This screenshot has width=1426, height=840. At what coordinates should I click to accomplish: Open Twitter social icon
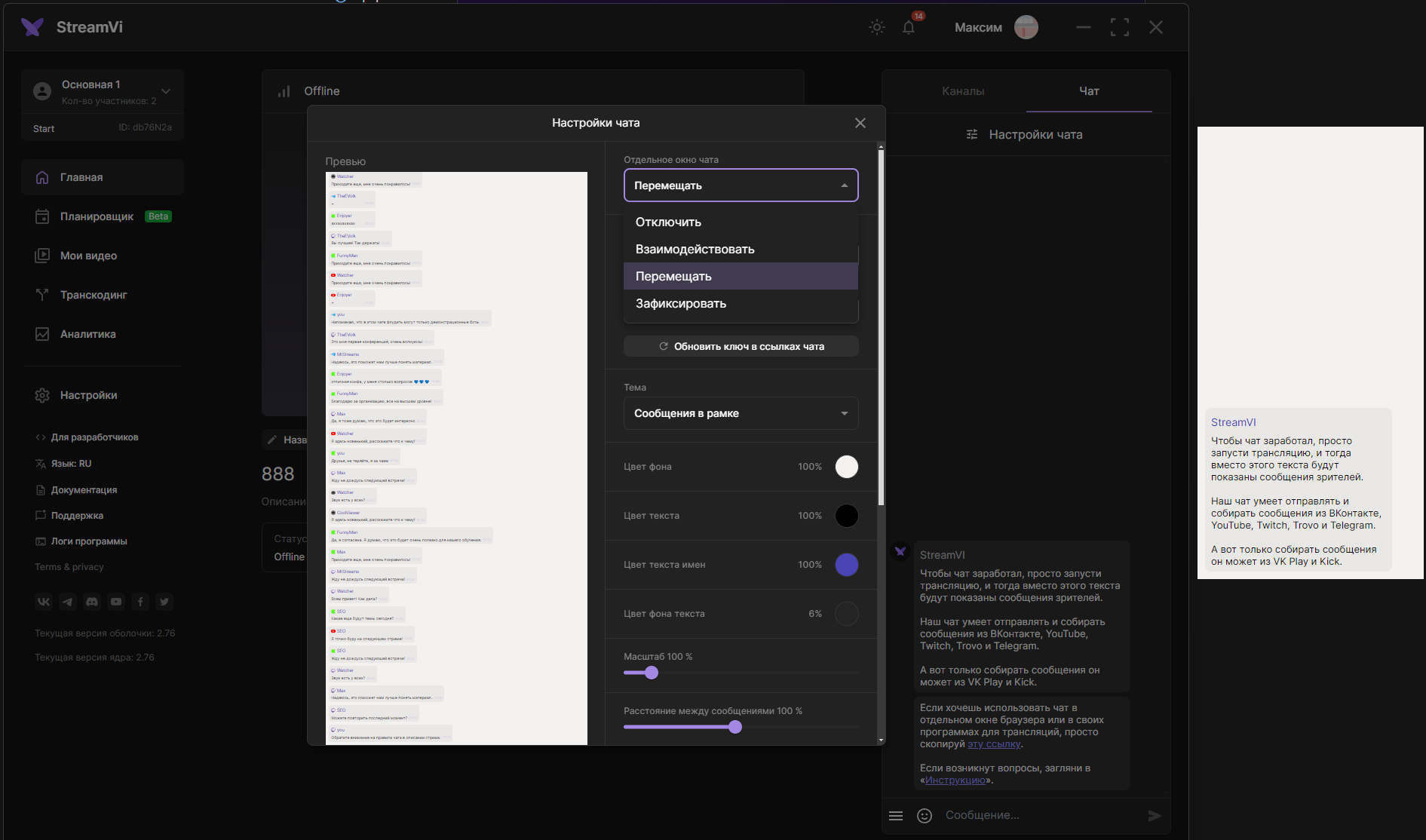coord(164,602)
